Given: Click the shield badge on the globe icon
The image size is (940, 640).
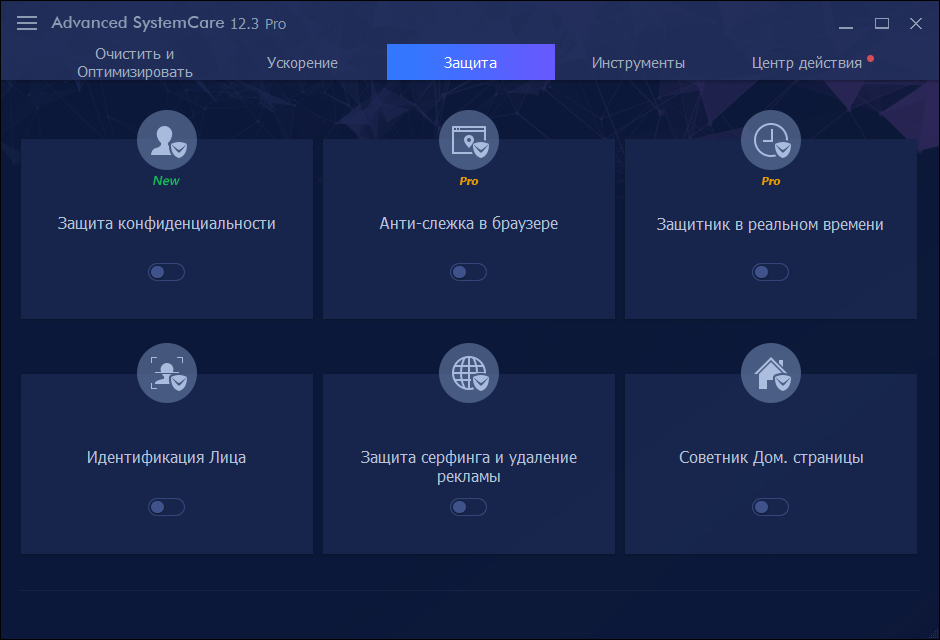Looking at the screenshot, I should click(x=483, y=385).
